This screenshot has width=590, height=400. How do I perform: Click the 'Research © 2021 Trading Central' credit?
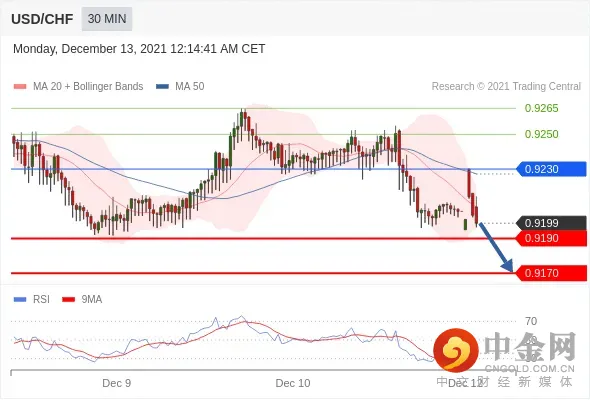click(506, 87)
